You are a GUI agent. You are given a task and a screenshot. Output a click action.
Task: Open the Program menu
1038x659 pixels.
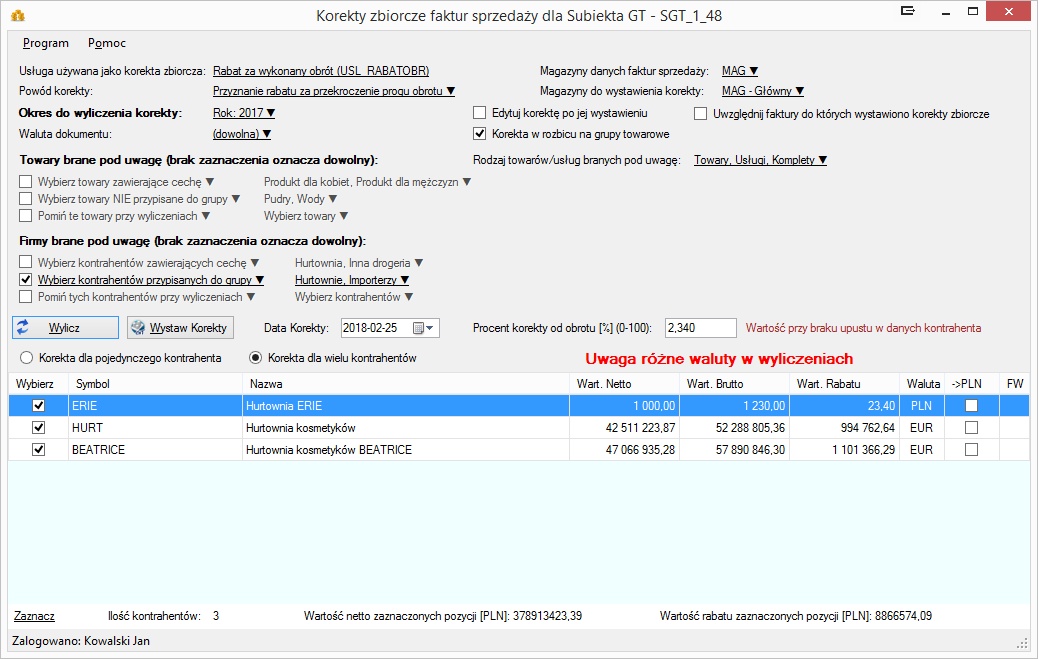[46, 43]
